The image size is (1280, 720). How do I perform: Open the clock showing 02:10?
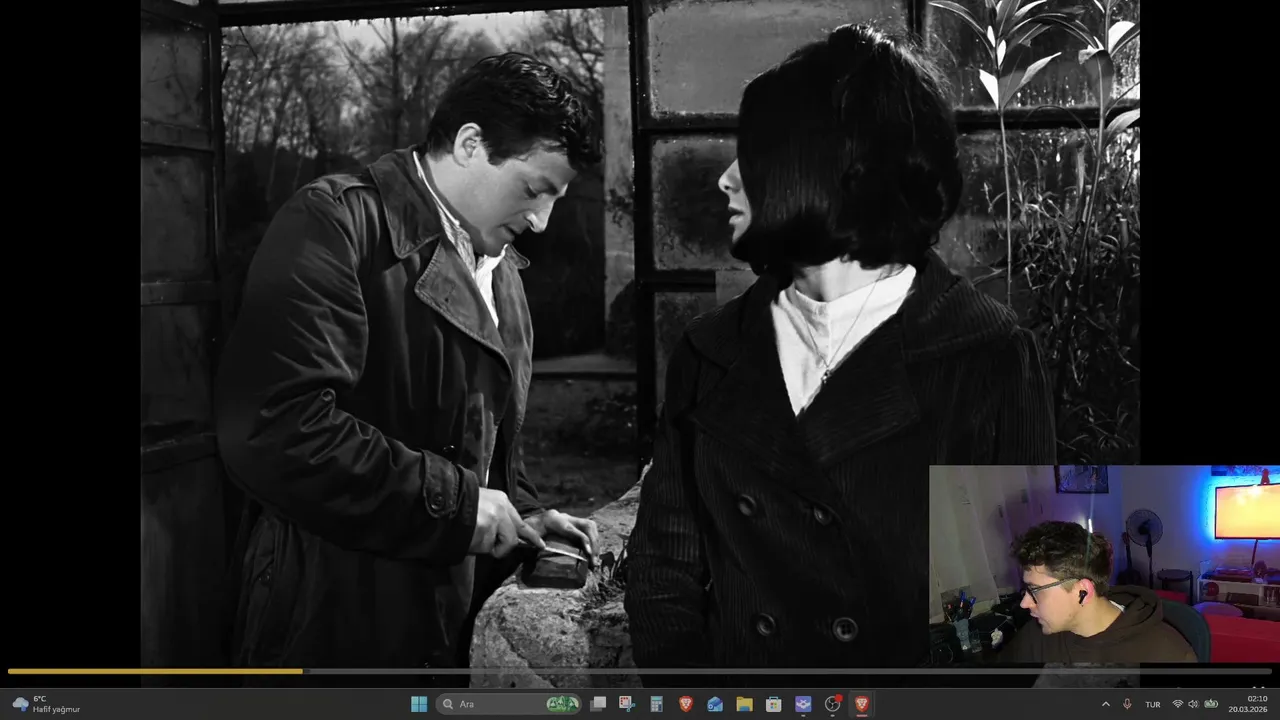point(1248,704)
